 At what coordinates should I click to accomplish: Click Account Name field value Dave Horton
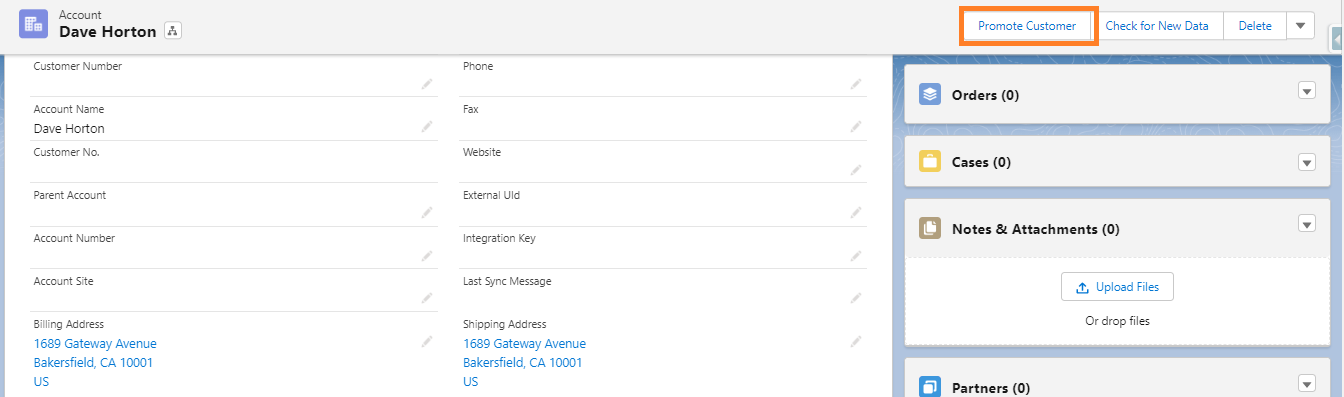tap(69, 129)
